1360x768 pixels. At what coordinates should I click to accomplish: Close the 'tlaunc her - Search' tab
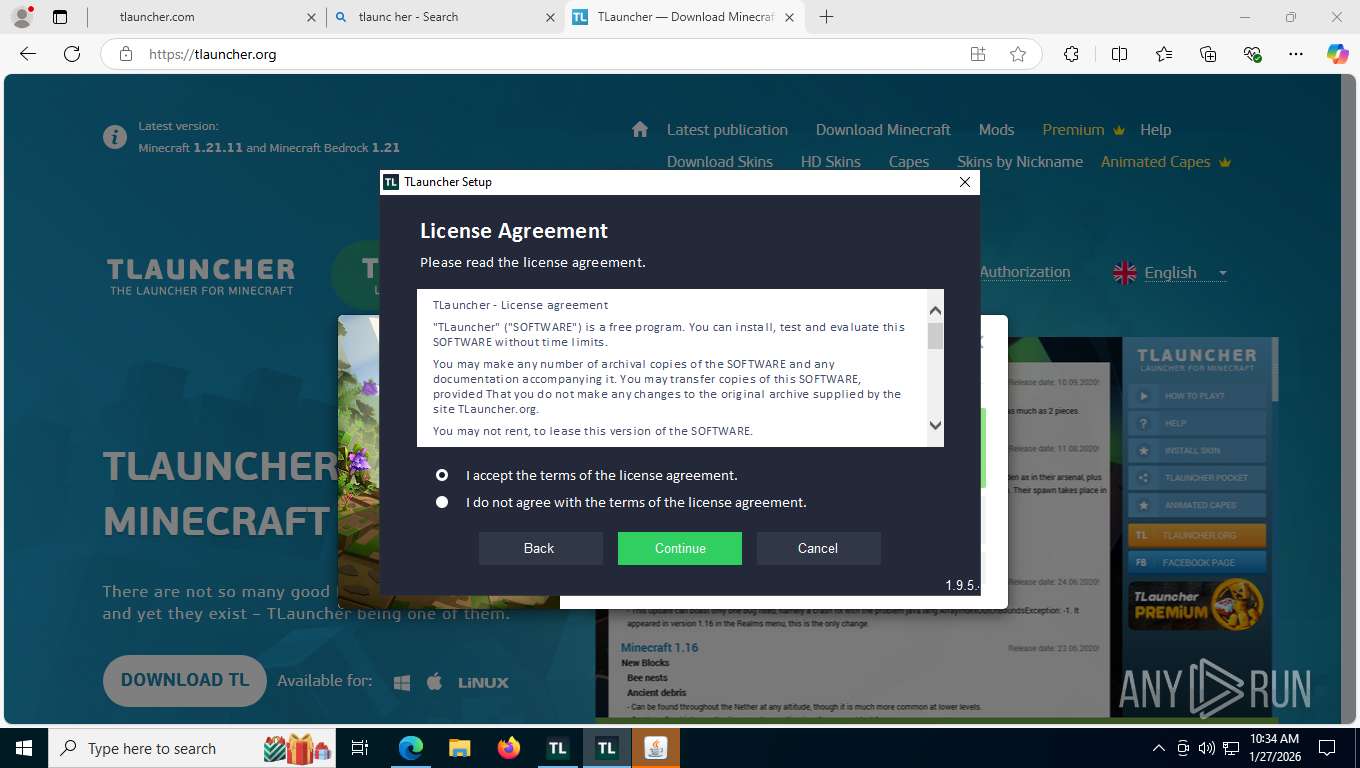550,17
